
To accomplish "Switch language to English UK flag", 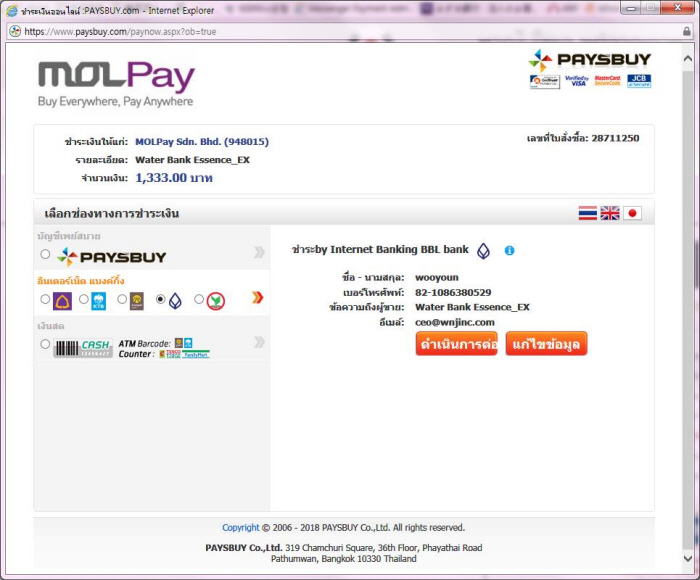I will point(610,213).
